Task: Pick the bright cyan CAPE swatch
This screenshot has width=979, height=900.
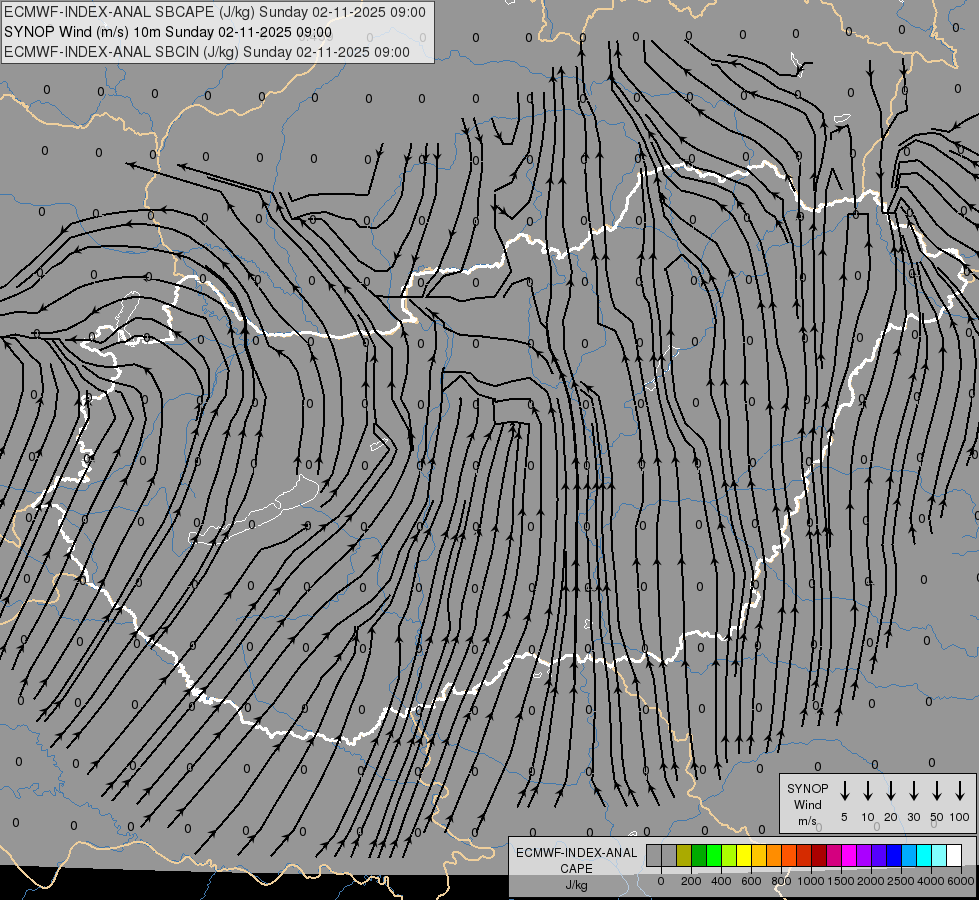Action: (924, 856)
